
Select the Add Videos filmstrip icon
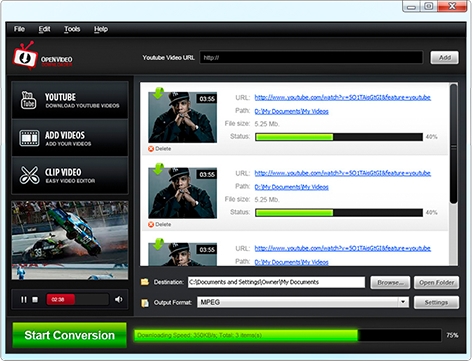pos(29,138)
